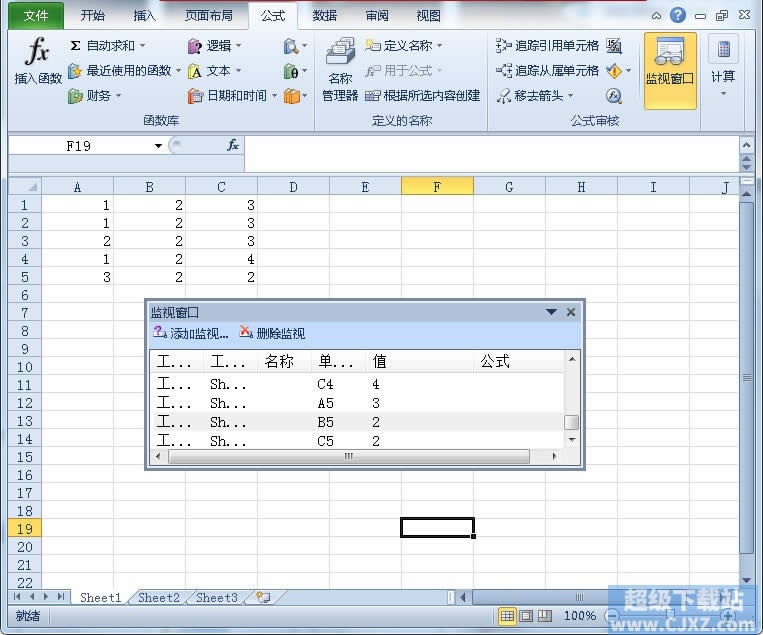Expand the formula bar

coord(746,145)
